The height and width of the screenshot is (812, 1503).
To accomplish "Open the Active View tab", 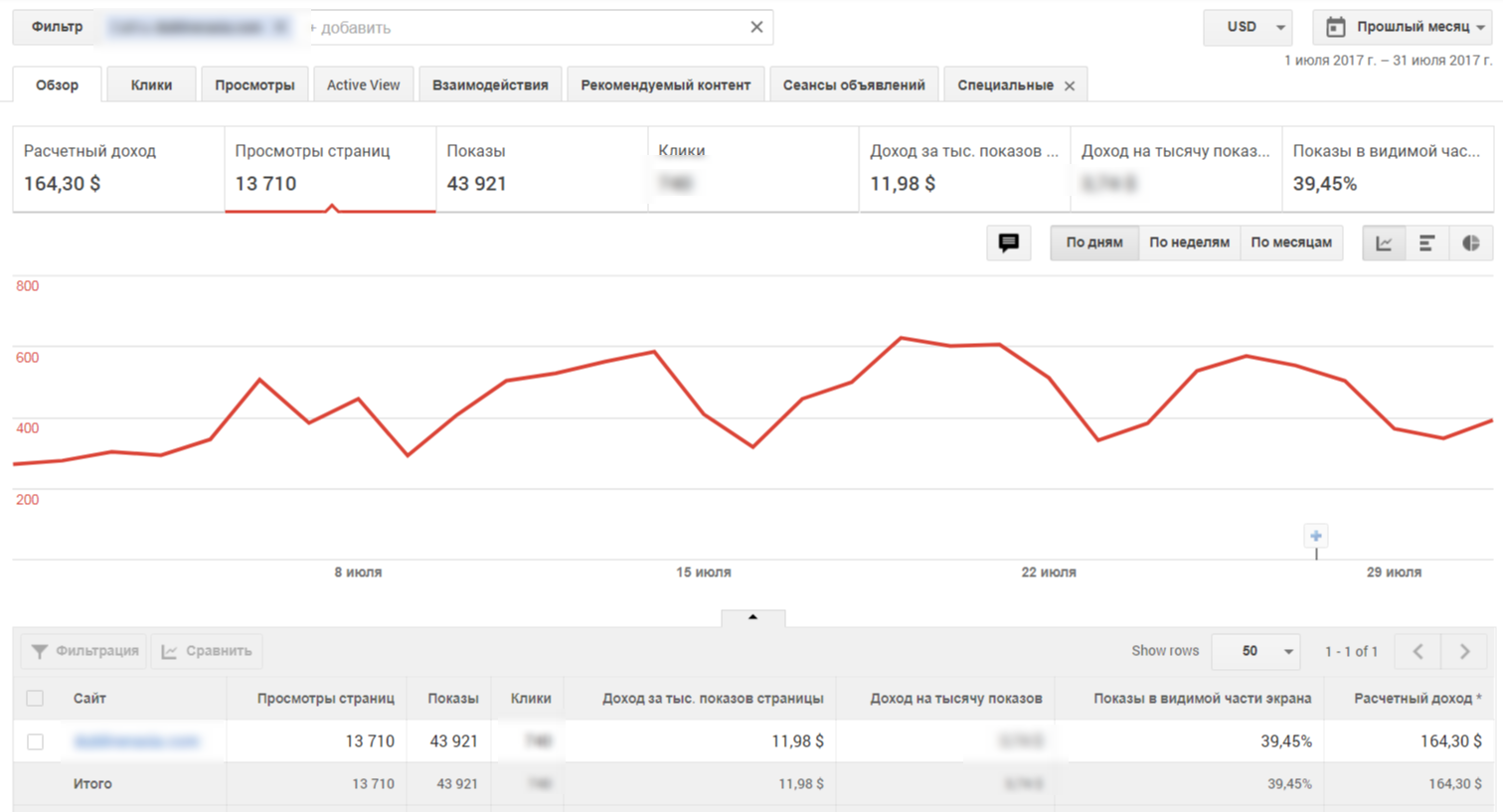I will click(363, 84).
